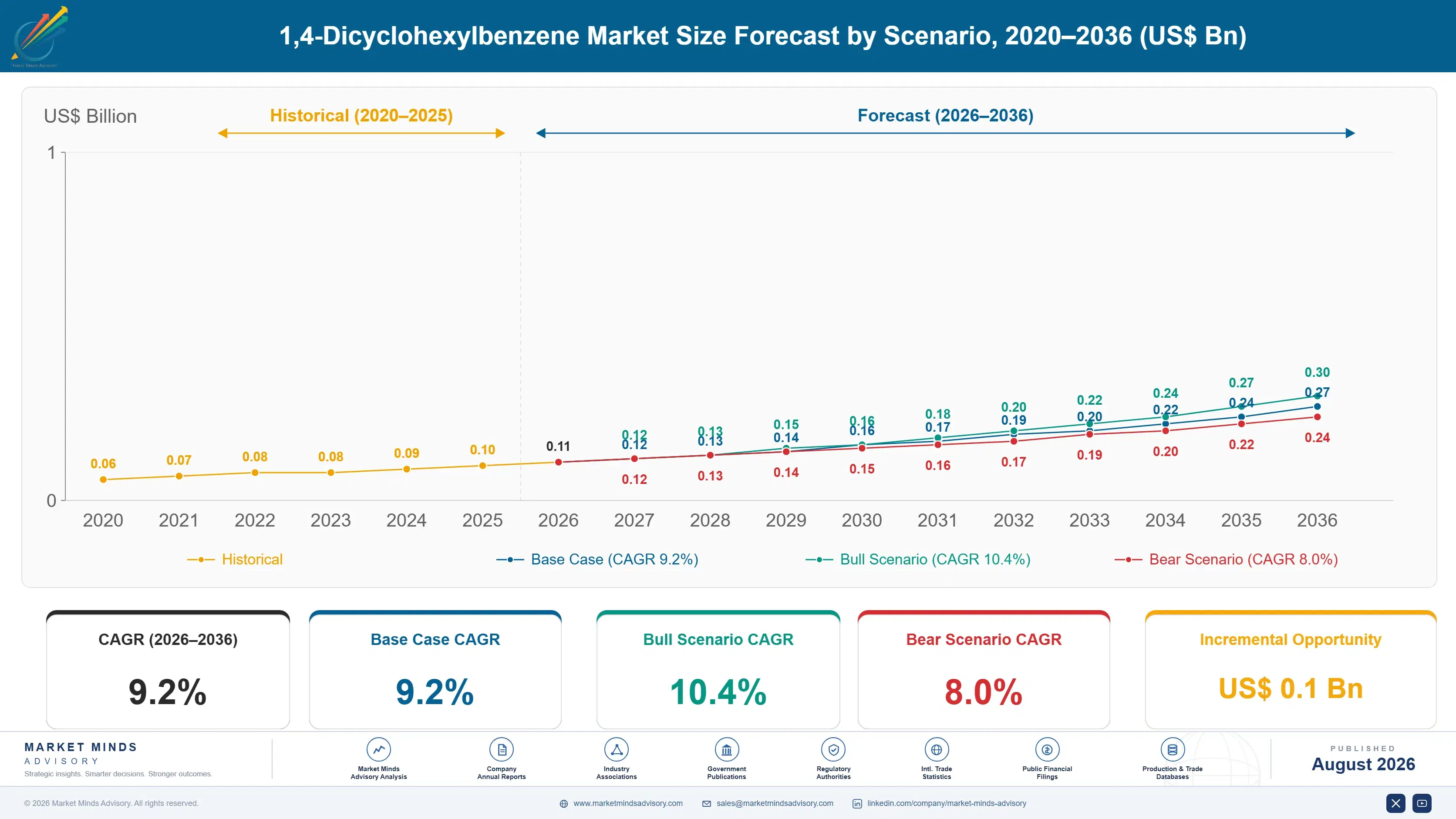Click the Market Minds Advisory Analysis icon
1456x819 pixels.
click(x=379, y=749)
